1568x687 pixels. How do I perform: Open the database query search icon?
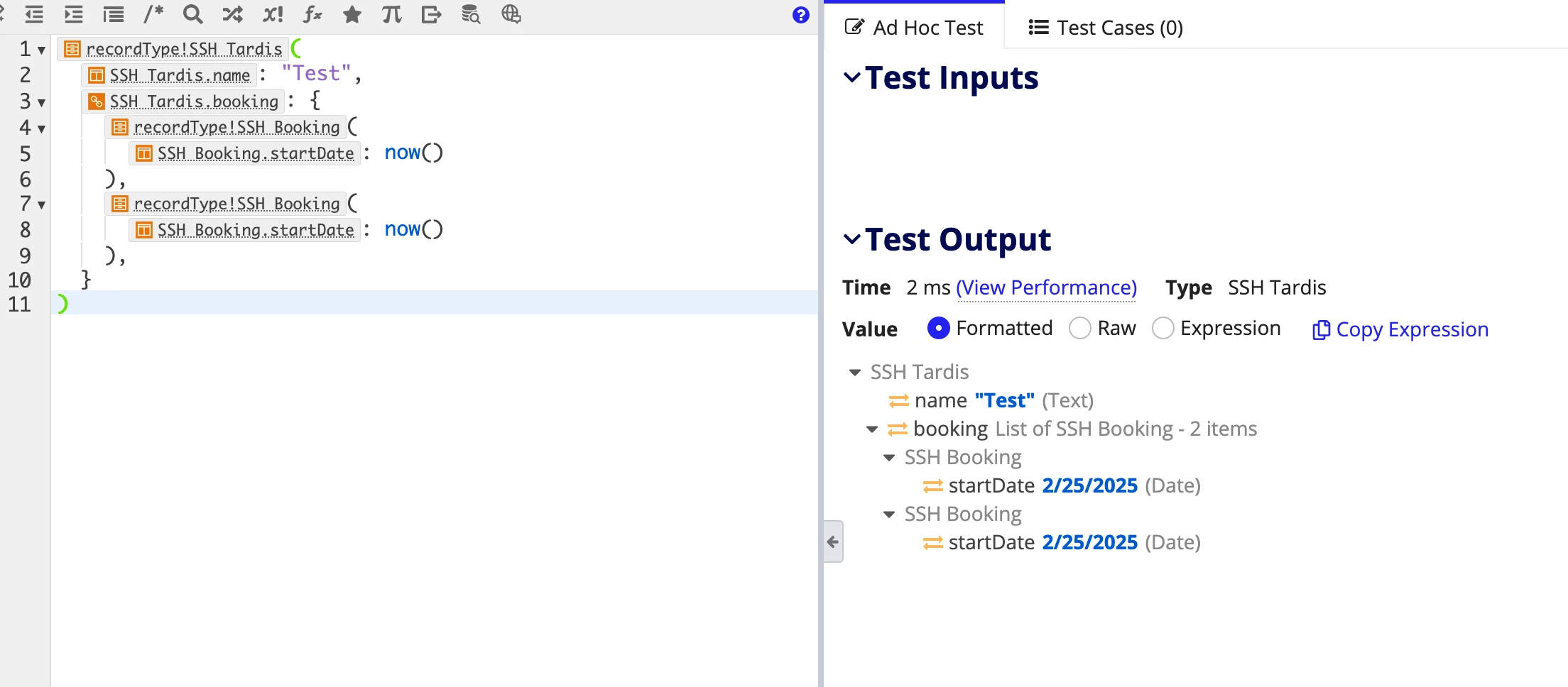click(471, 14)
